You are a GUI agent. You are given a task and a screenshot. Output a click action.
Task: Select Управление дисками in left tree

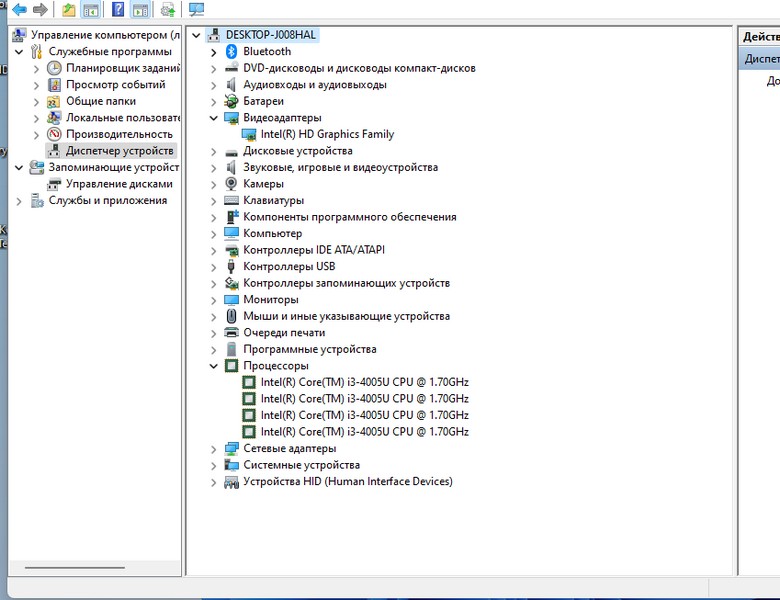[119, 184]
